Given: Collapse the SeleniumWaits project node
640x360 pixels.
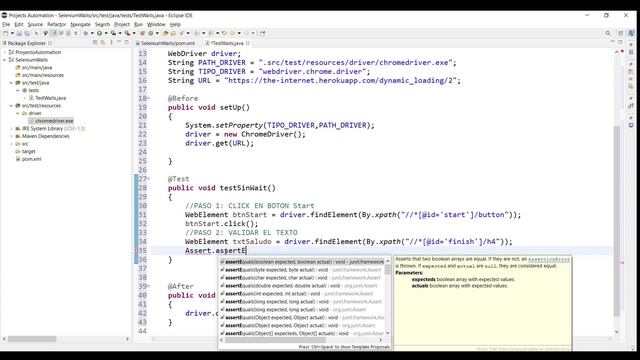Looking at the screenshot, I should pos(5,60).
